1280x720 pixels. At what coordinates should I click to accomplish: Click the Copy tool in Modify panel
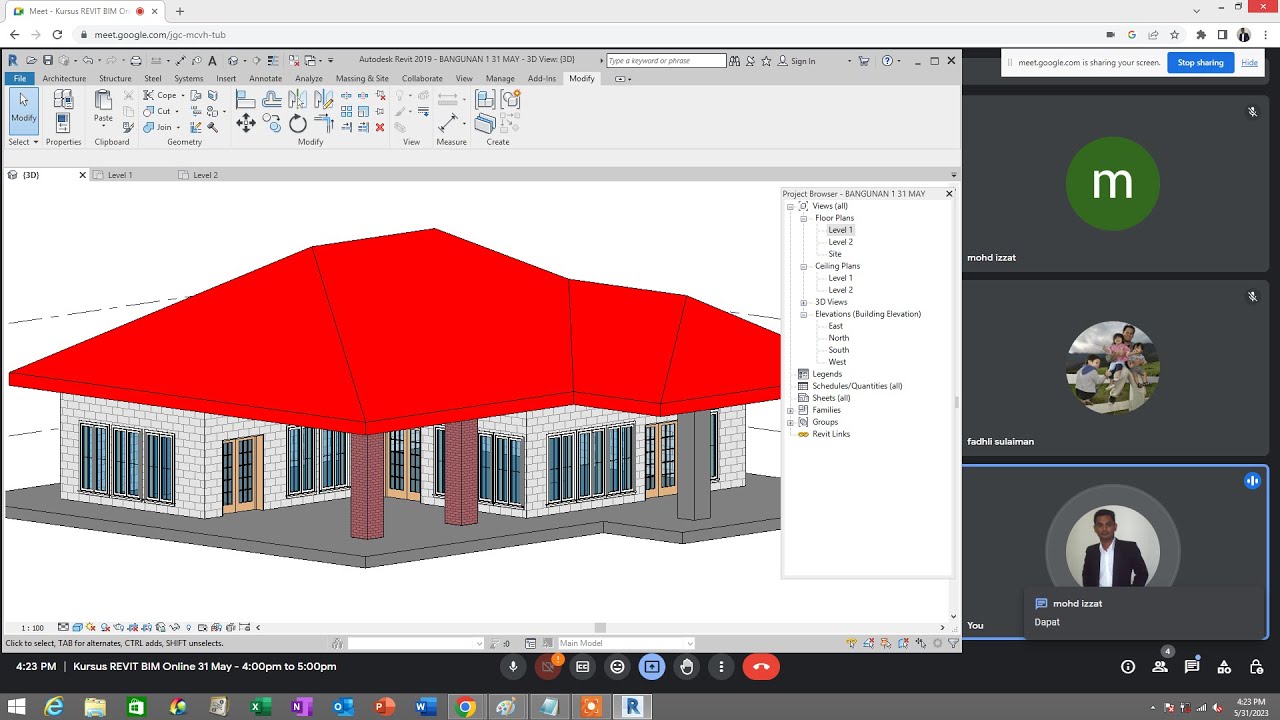(271, 123)
